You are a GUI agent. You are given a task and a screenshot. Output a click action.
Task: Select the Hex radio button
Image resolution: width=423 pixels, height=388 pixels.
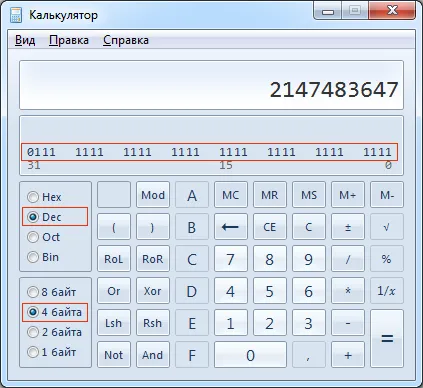click(44, 197)
